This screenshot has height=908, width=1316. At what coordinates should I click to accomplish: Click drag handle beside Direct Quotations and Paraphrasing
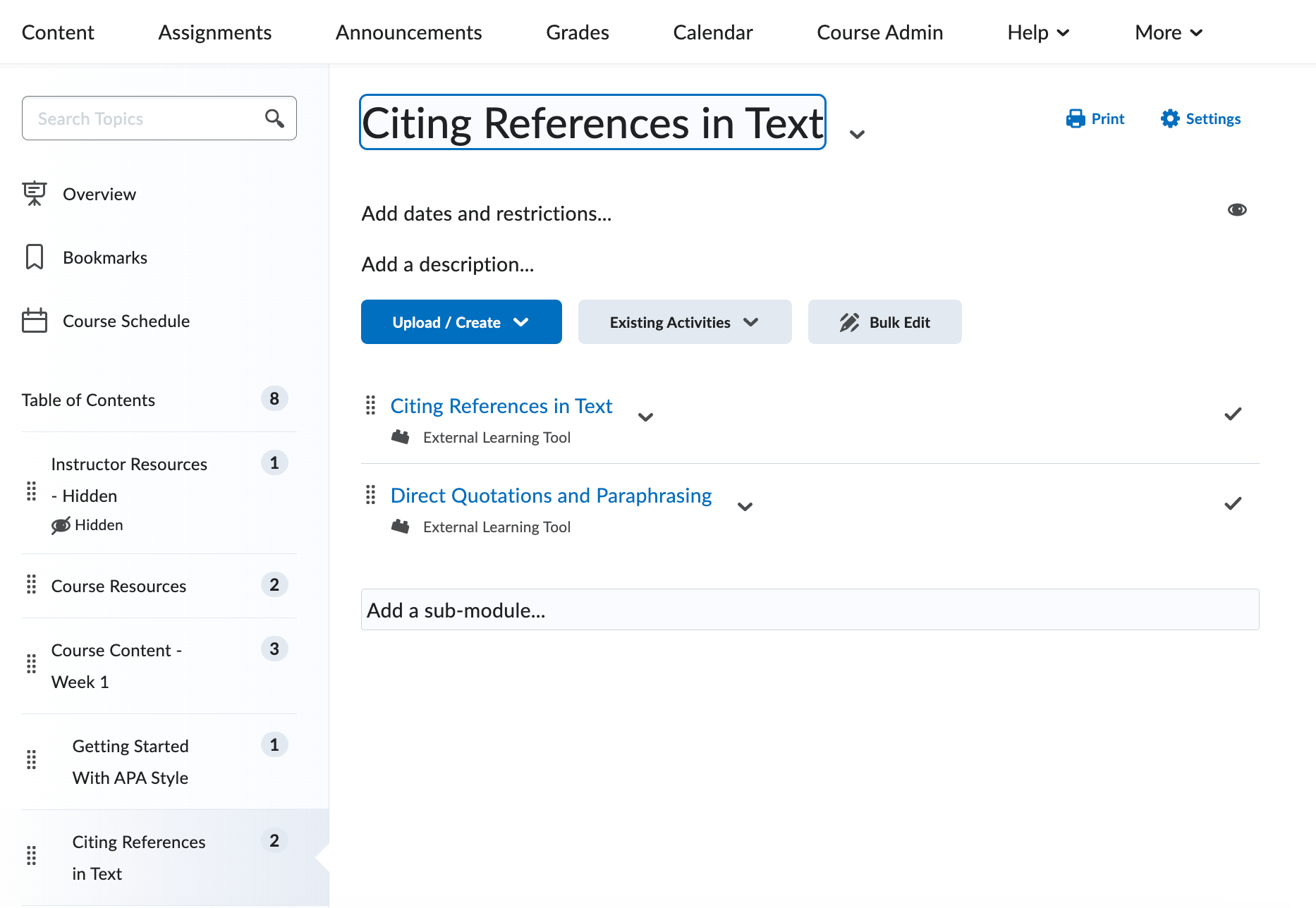tap(370, 495)
